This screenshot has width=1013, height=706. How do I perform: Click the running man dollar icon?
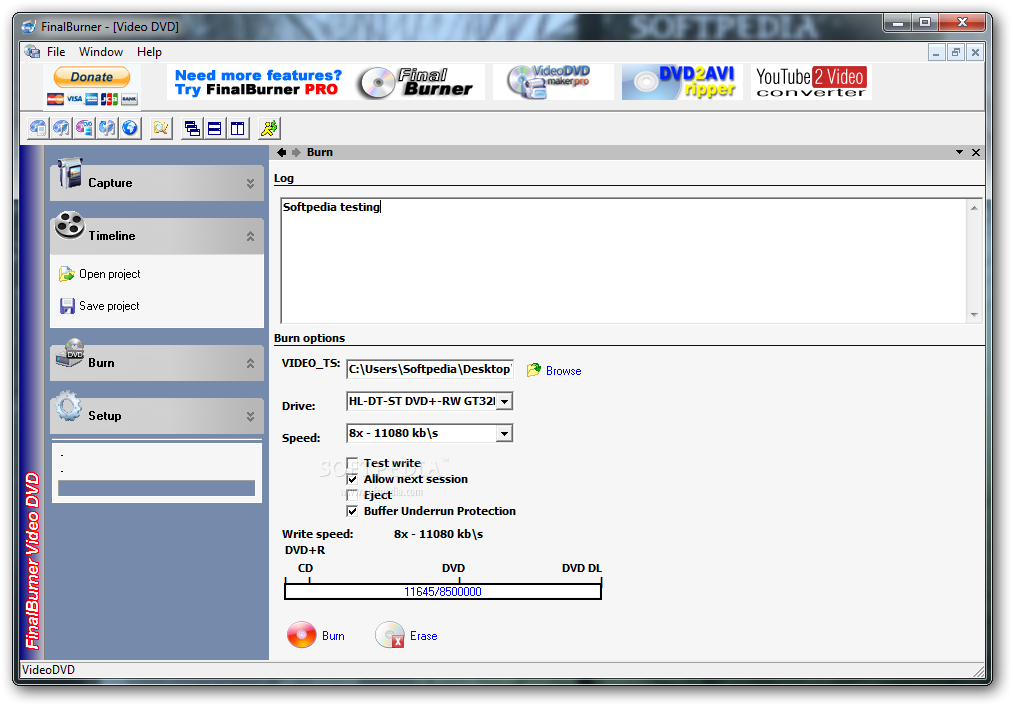coord(269,128)
